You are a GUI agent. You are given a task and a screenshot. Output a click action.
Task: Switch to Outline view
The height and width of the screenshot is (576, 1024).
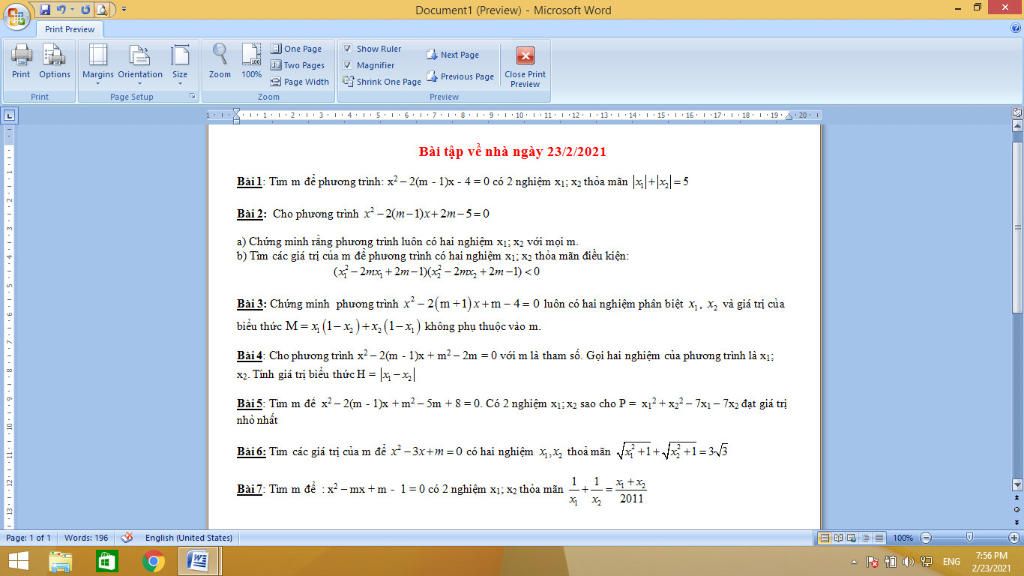866,538
